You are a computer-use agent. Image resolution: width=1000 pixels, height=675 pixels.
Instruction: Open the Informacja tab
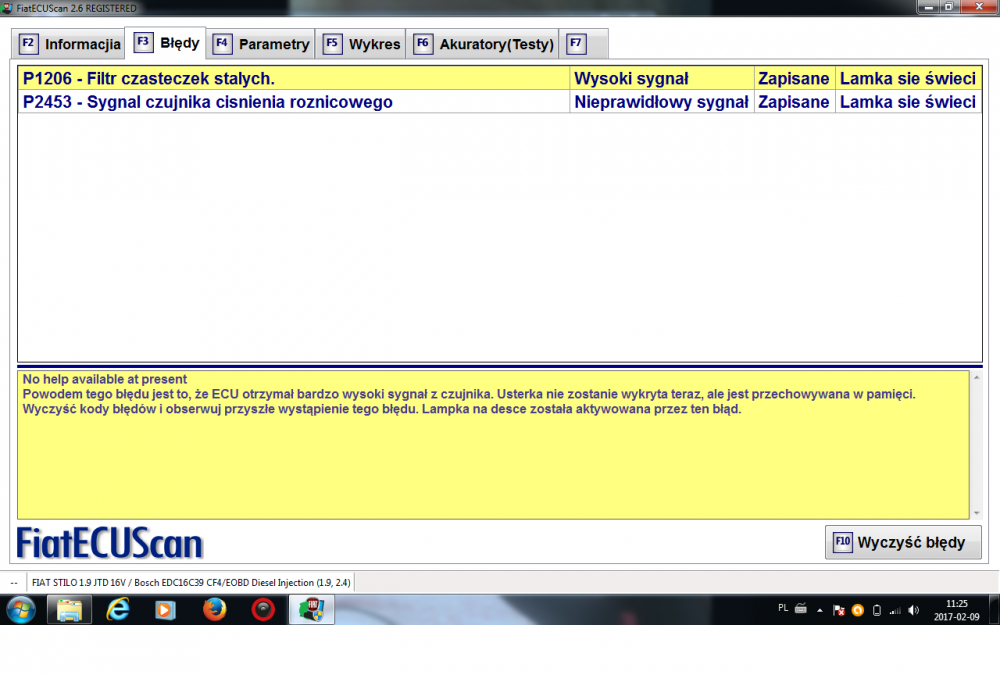coord(69,44)
